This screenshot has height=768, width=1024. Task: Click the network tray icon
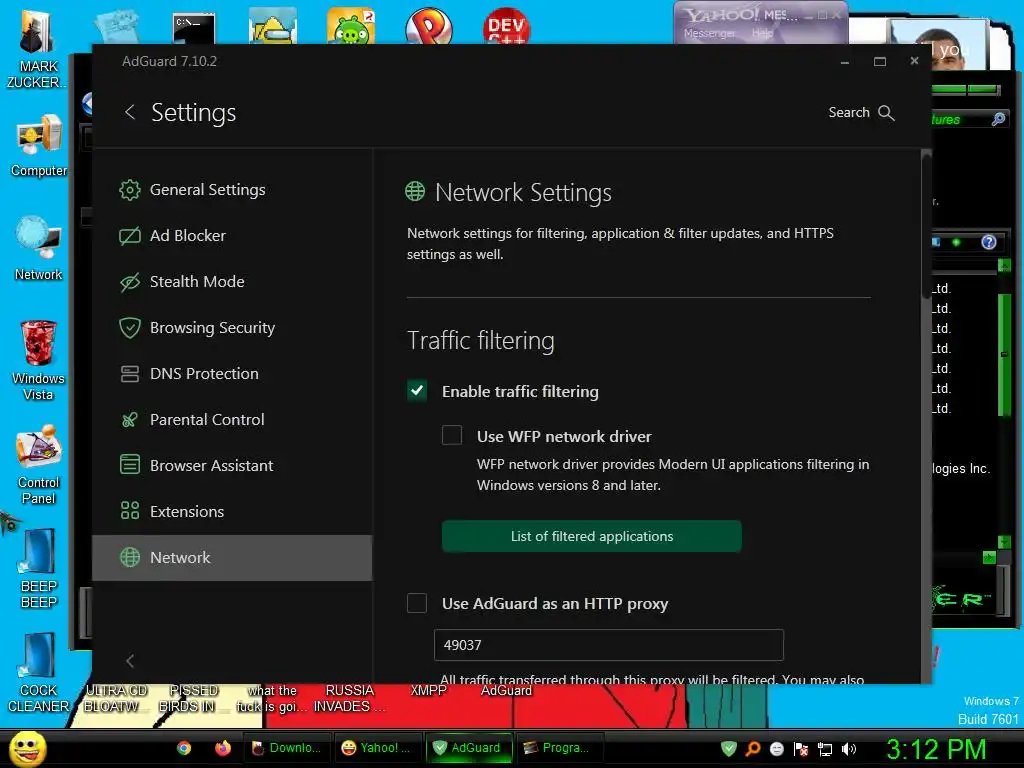click(825, 749)
